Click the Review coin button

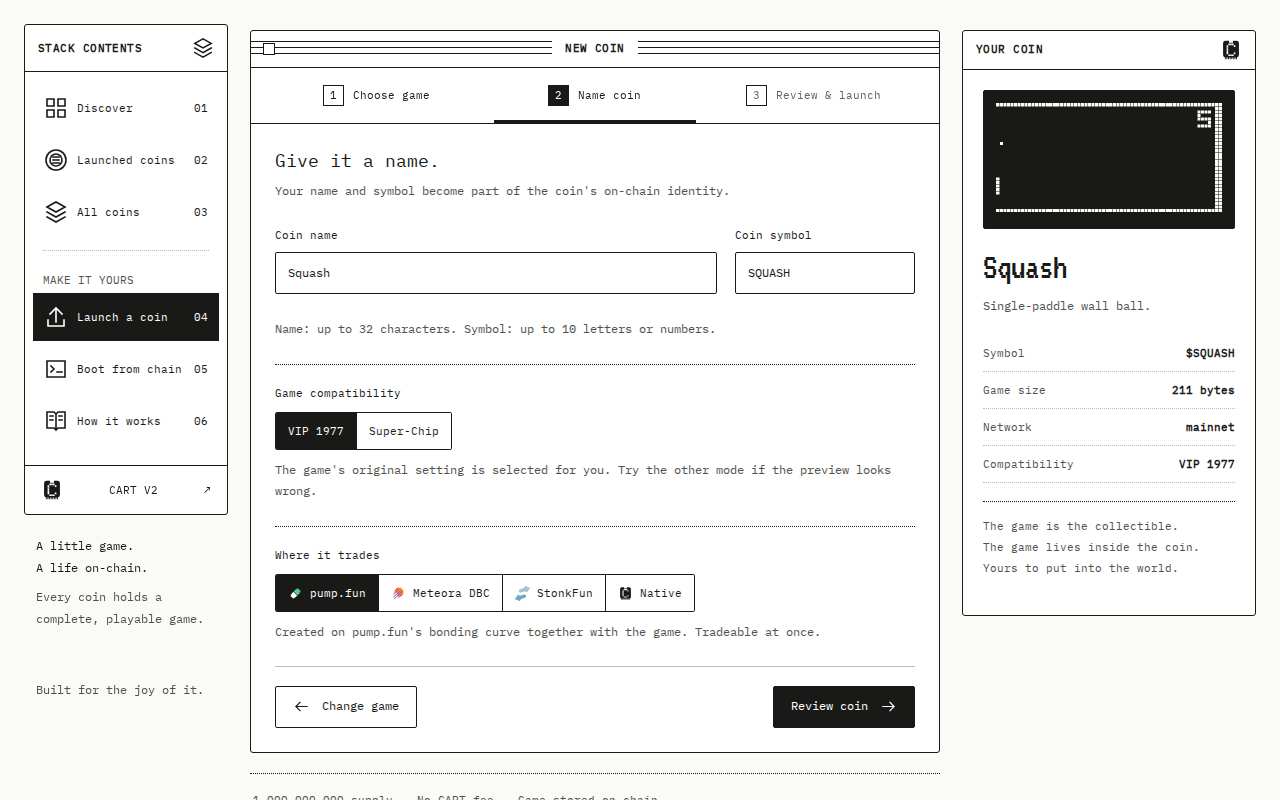844,706
